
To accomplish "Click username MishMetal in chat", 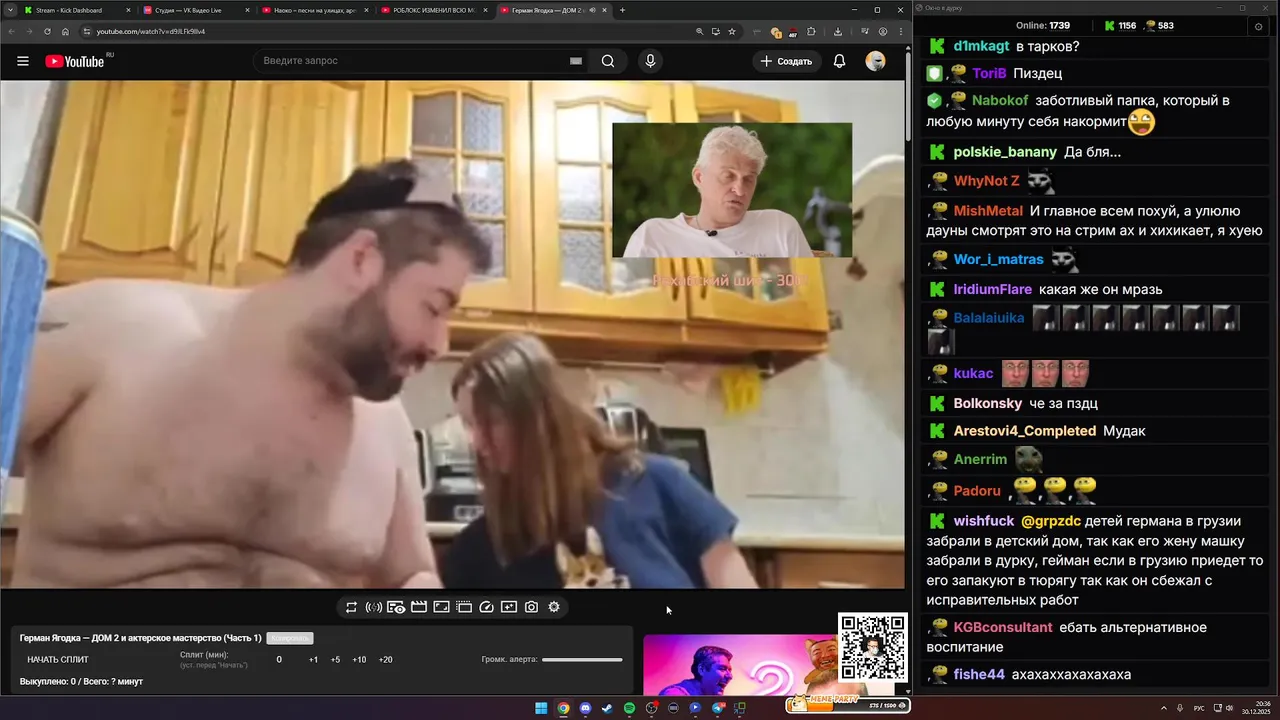I will click(988, 211).
